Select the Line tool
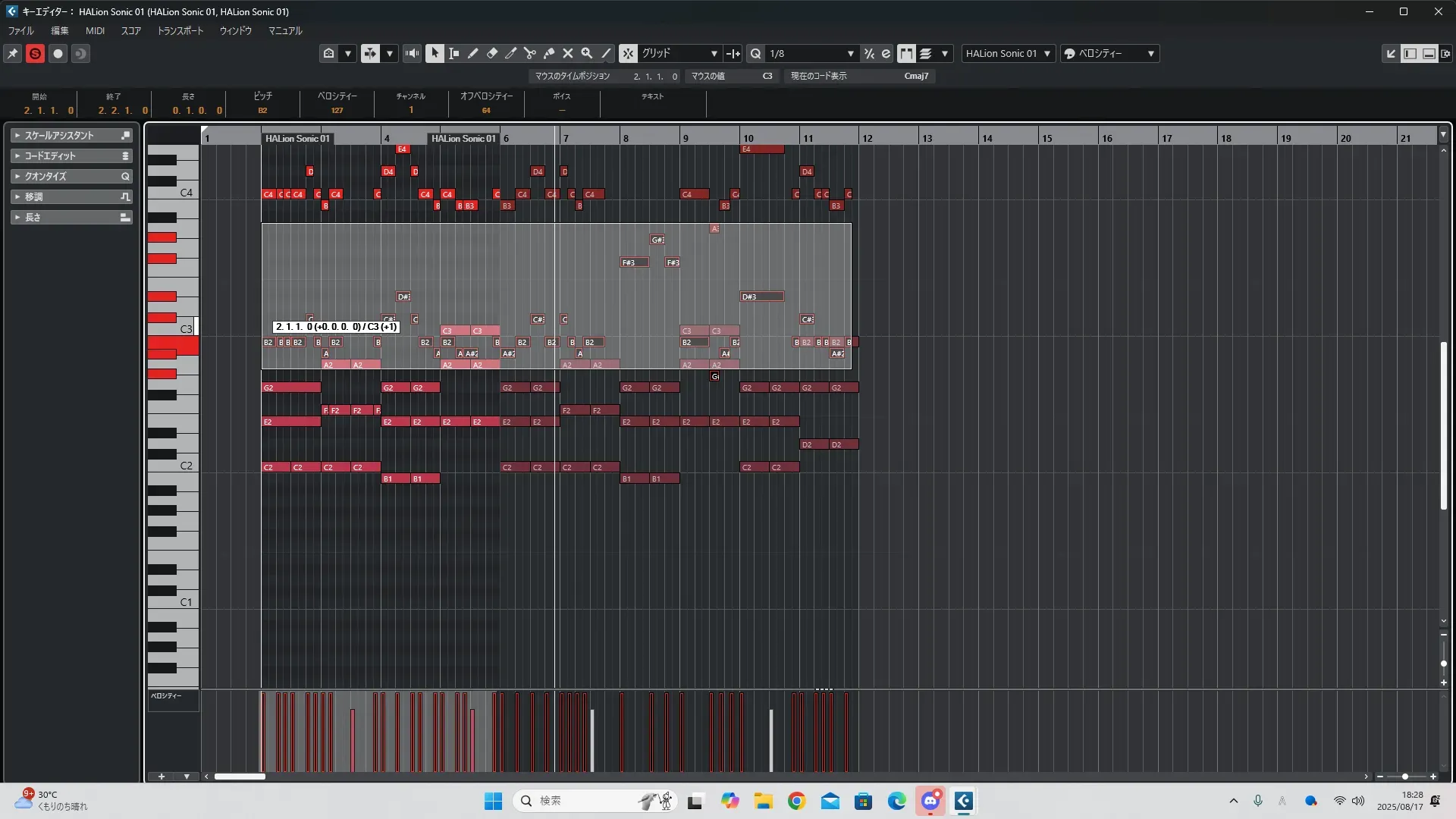The width and height of the screenshot is (1456, 819). point(606,53)
